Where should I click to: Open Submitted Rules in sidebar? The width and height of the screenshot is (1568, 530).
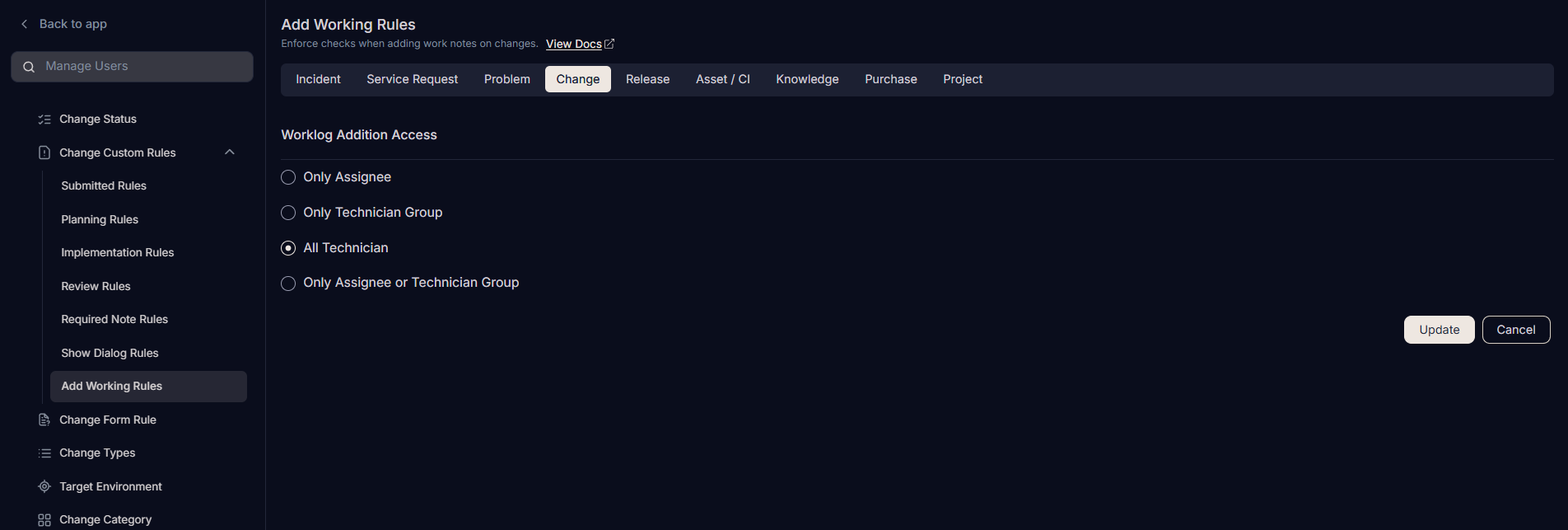[104, 185]
